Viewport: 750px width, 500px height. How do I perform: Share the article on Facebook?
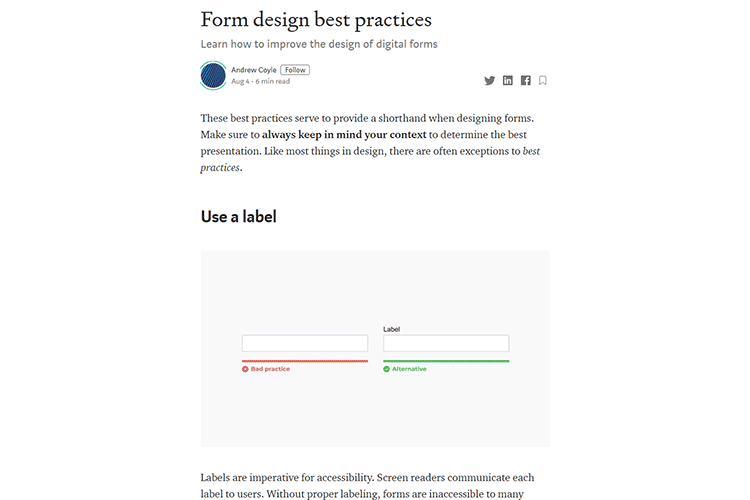[525, 80]
